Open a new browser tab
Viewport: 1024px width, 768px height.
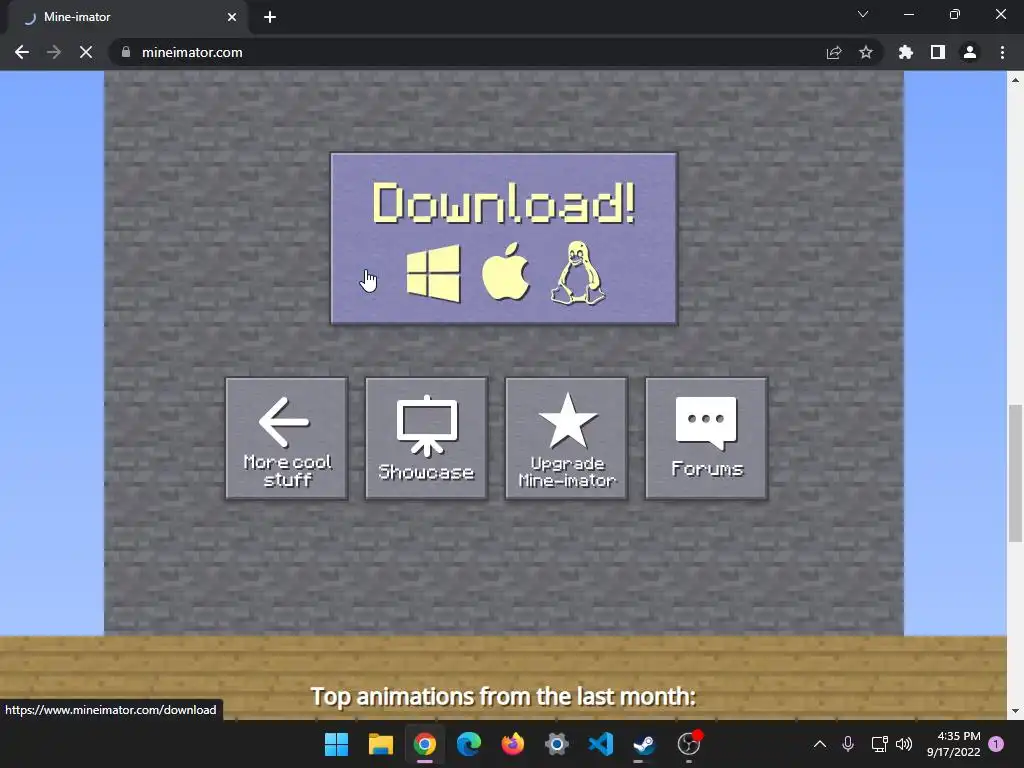(270, 17)
